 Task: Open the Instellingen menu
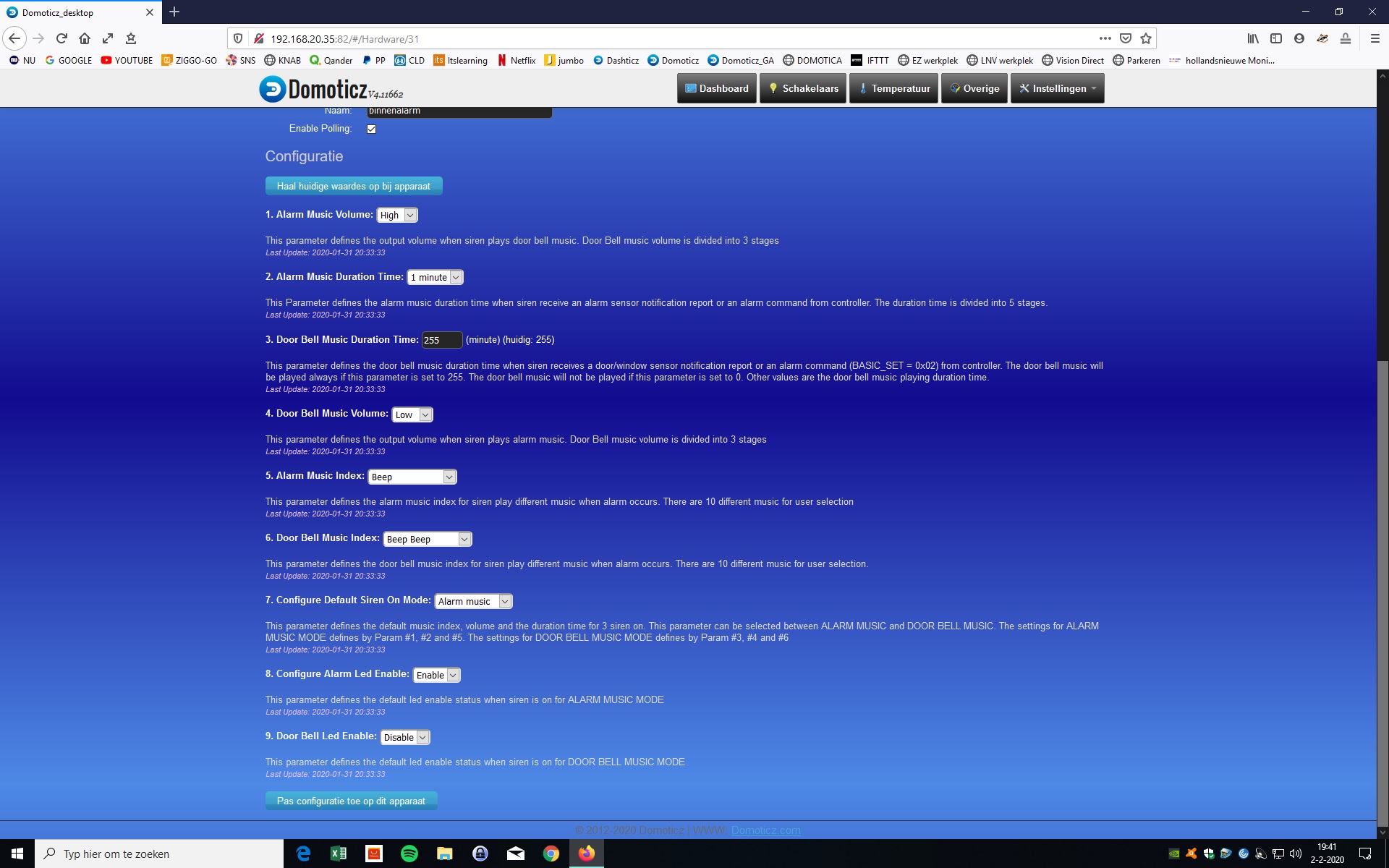[1057, 88]
